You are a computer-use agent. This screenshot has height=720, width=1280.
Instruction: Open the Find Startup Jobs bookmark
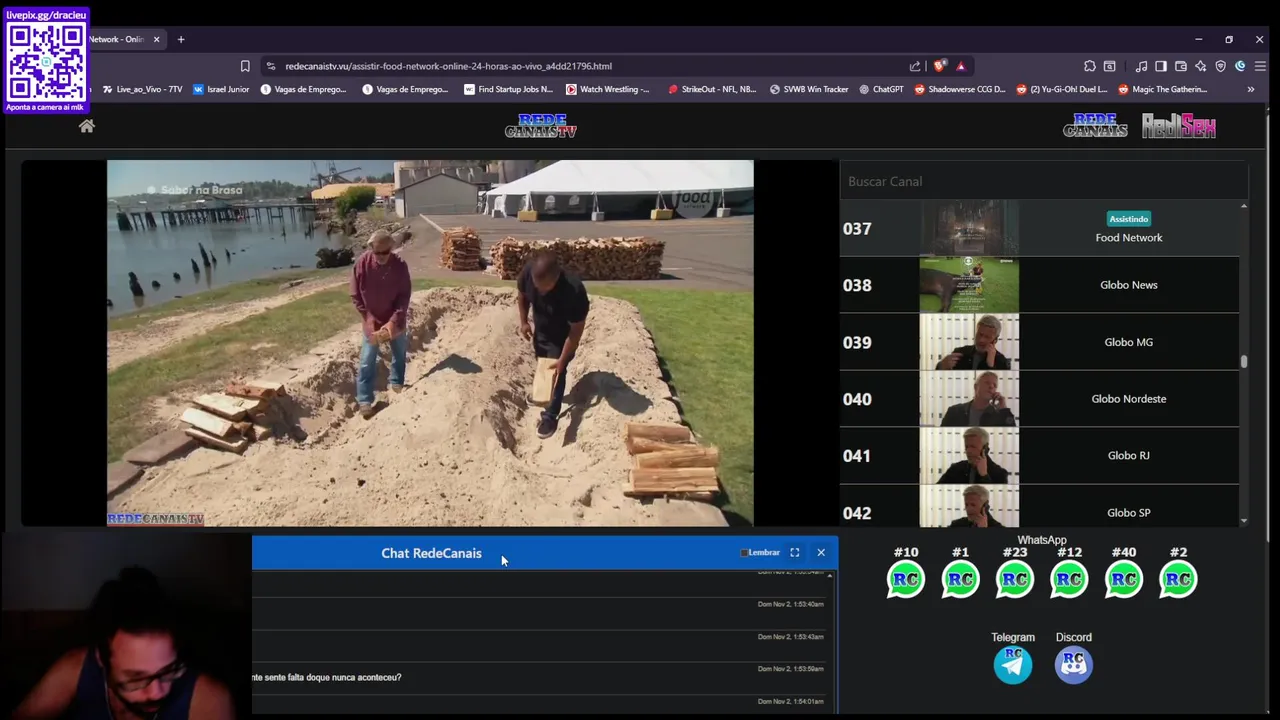[x=508, y=89]
